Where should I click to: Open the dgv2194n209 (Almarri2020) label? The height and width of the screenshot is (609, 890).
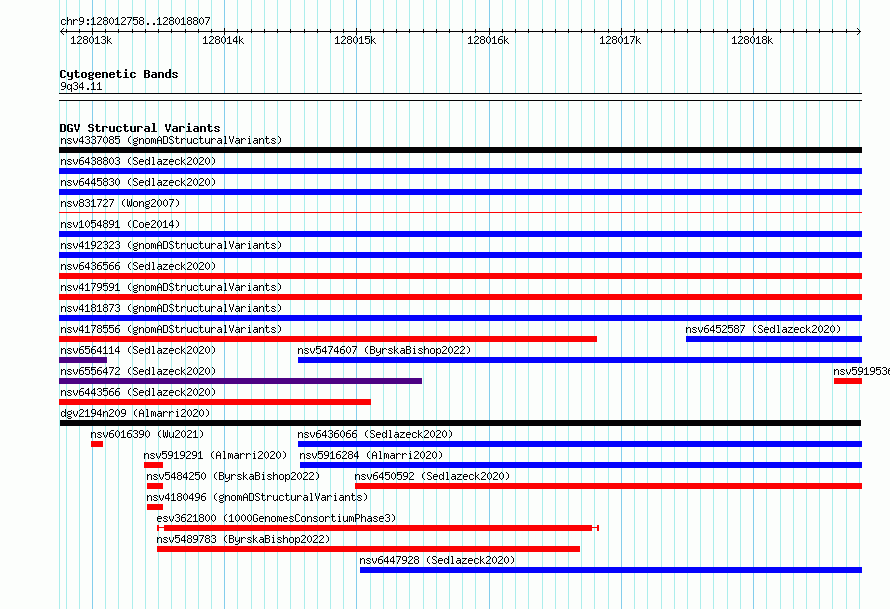click(x=135, y=413)
